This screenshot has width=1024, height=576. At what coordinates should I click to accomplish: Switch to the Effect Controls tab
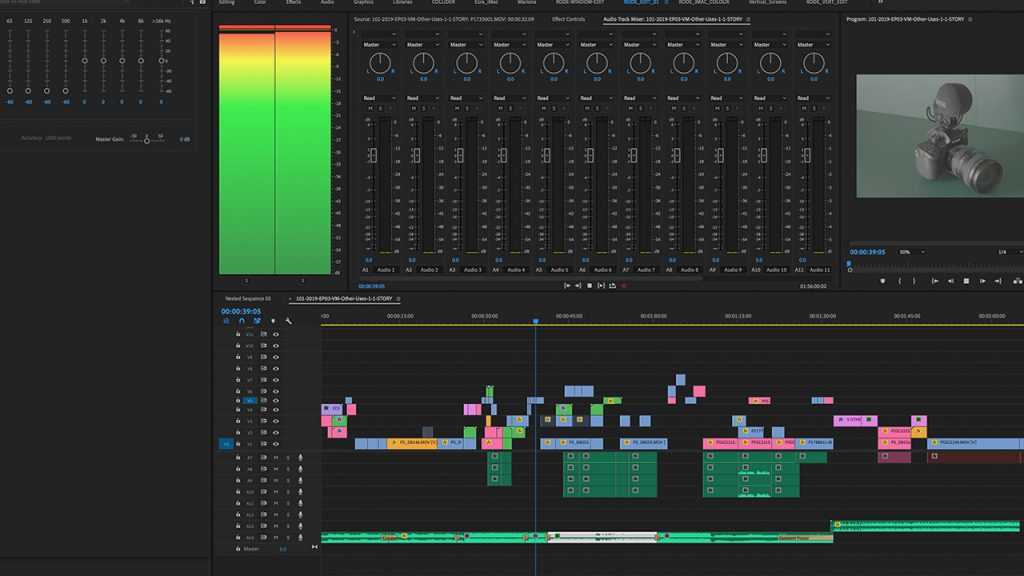click(x=568, y=19)
